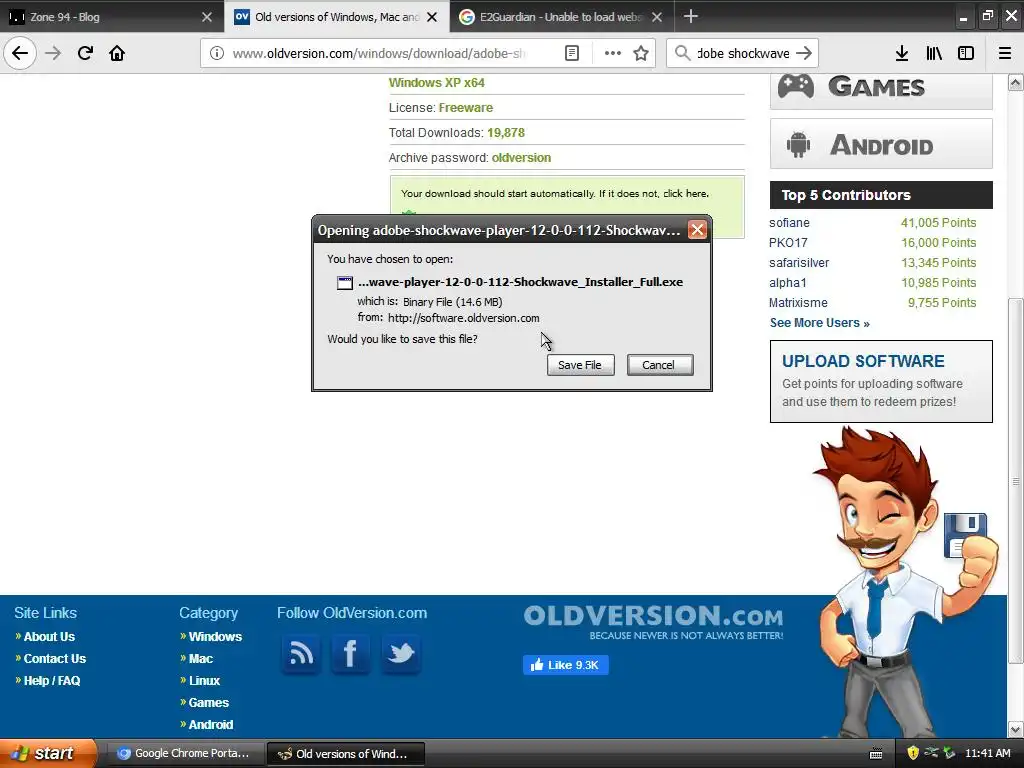Viewport: 1024px width, 768px height.
Task: Click the search magnifier icon
Action: point(682,53)
